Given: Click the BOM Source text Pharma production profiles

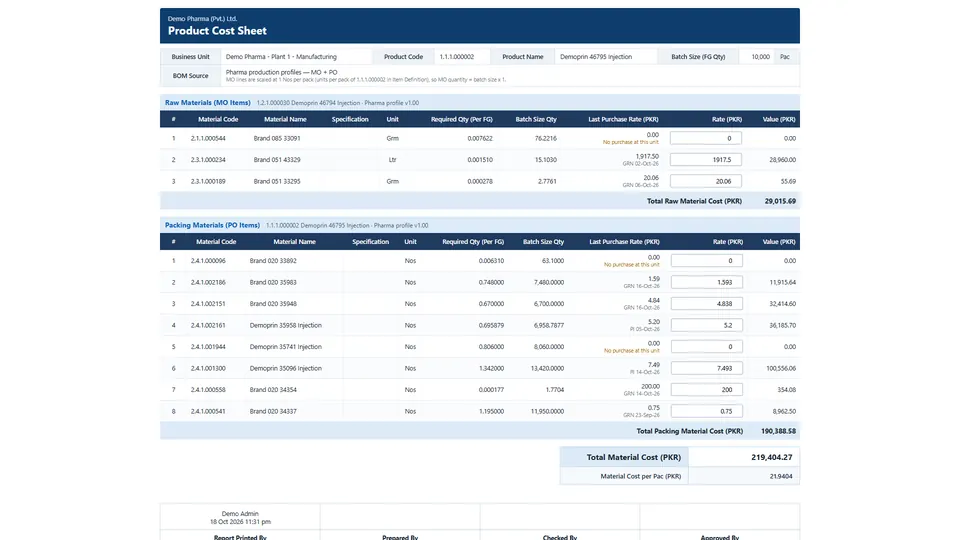Looking at the screenshot, I should (x=281, y=72).
